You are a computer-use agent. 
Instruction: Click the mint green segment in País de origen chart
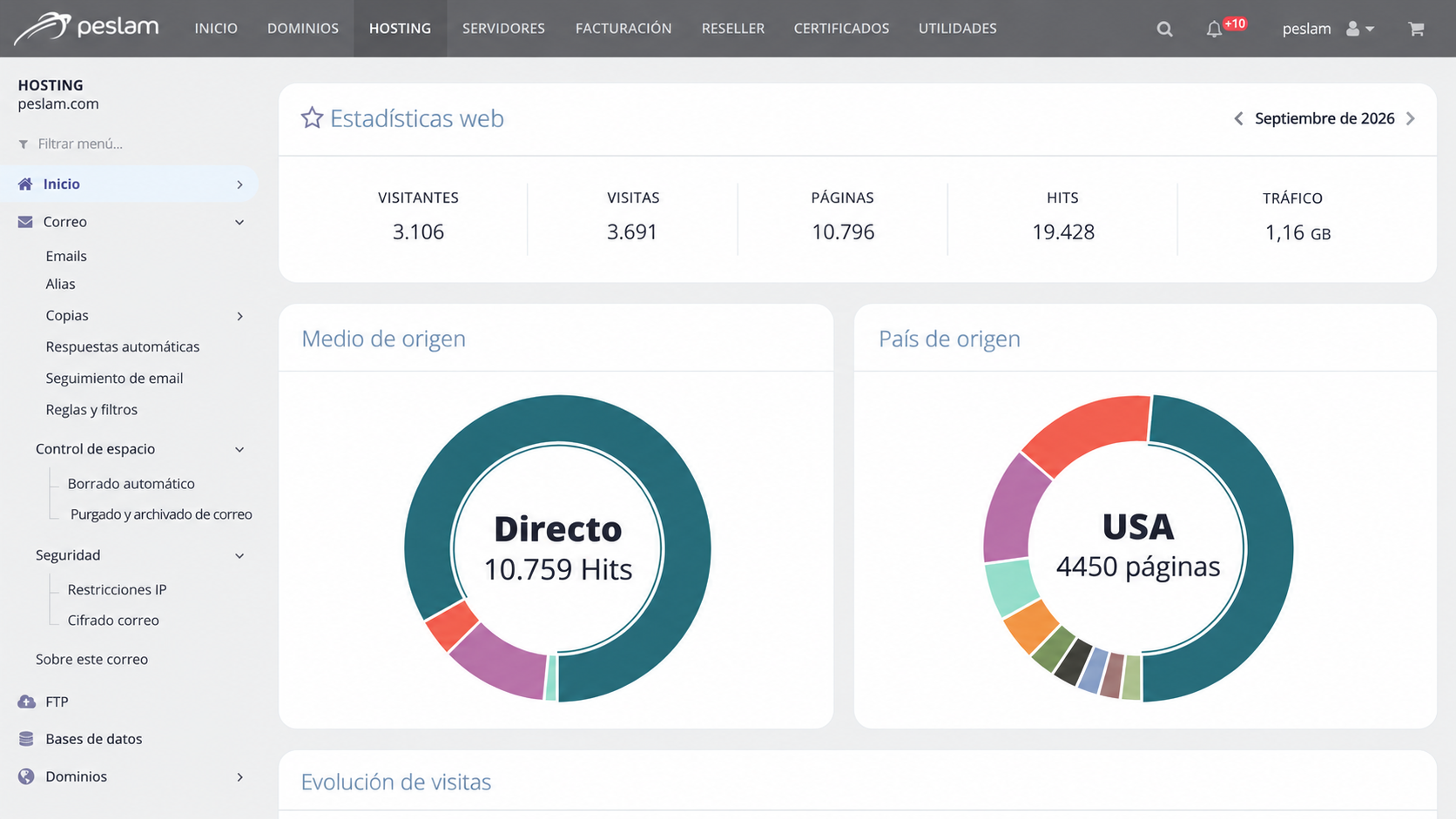click(x=1010, y=587)
